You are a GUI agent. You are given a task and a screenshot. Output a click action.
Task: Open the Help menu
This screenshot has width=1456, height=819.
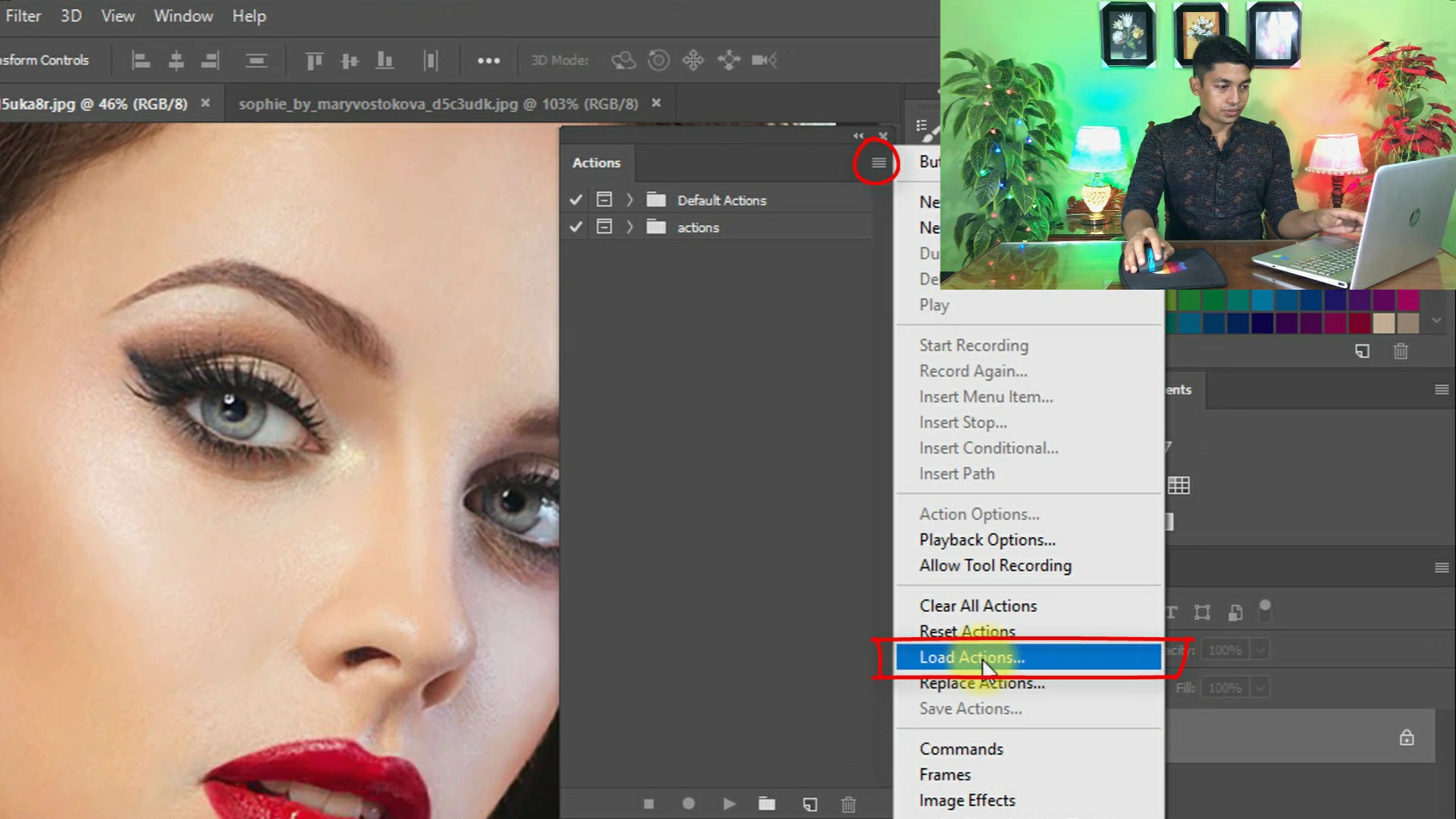click(x=249, y=16)
